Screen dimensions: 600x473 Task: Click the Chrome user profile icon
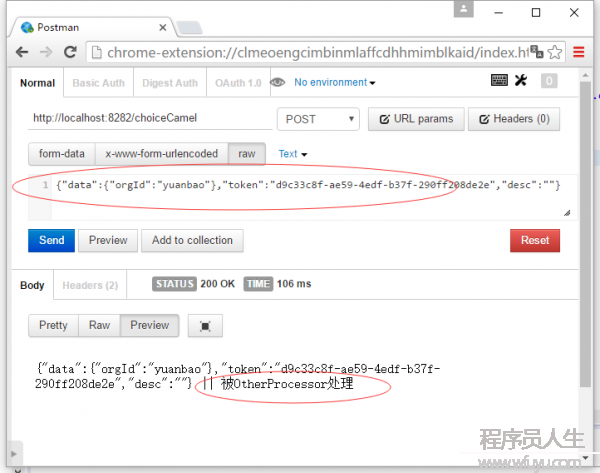(x=463, y=9)
